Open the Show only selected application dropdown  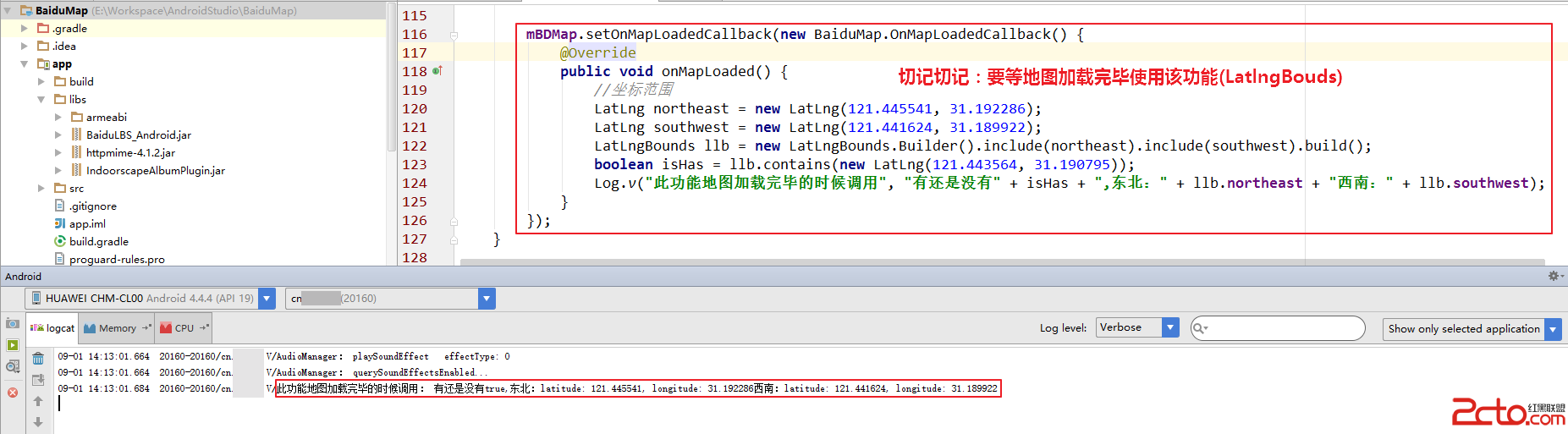(x=1553, y=329)
